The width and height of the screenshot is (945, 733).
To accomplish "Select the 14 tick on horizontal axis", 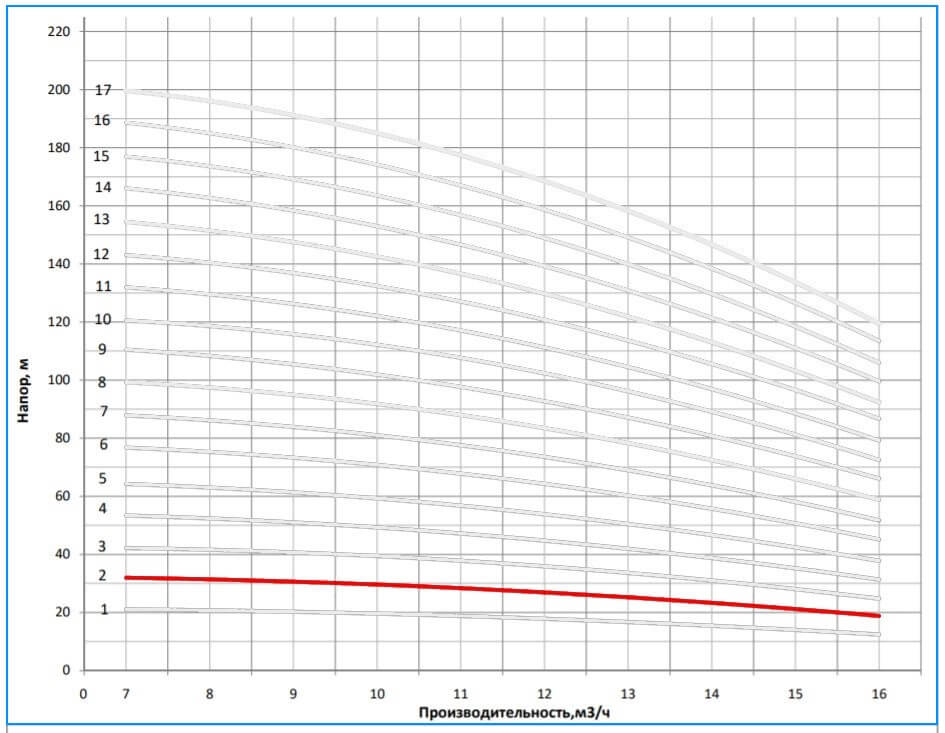I will pyautogui.click(x=711, y=693).
